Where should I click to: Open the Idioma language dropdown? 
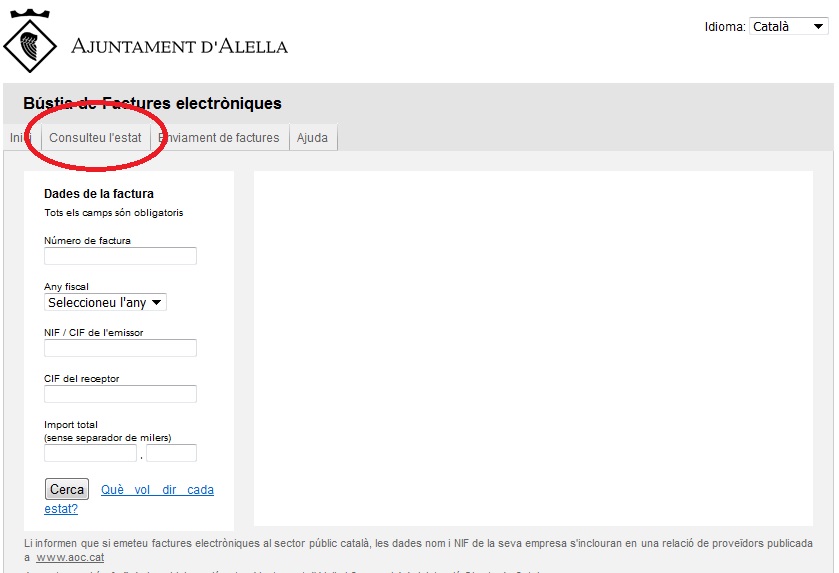(x=788, y=27)
